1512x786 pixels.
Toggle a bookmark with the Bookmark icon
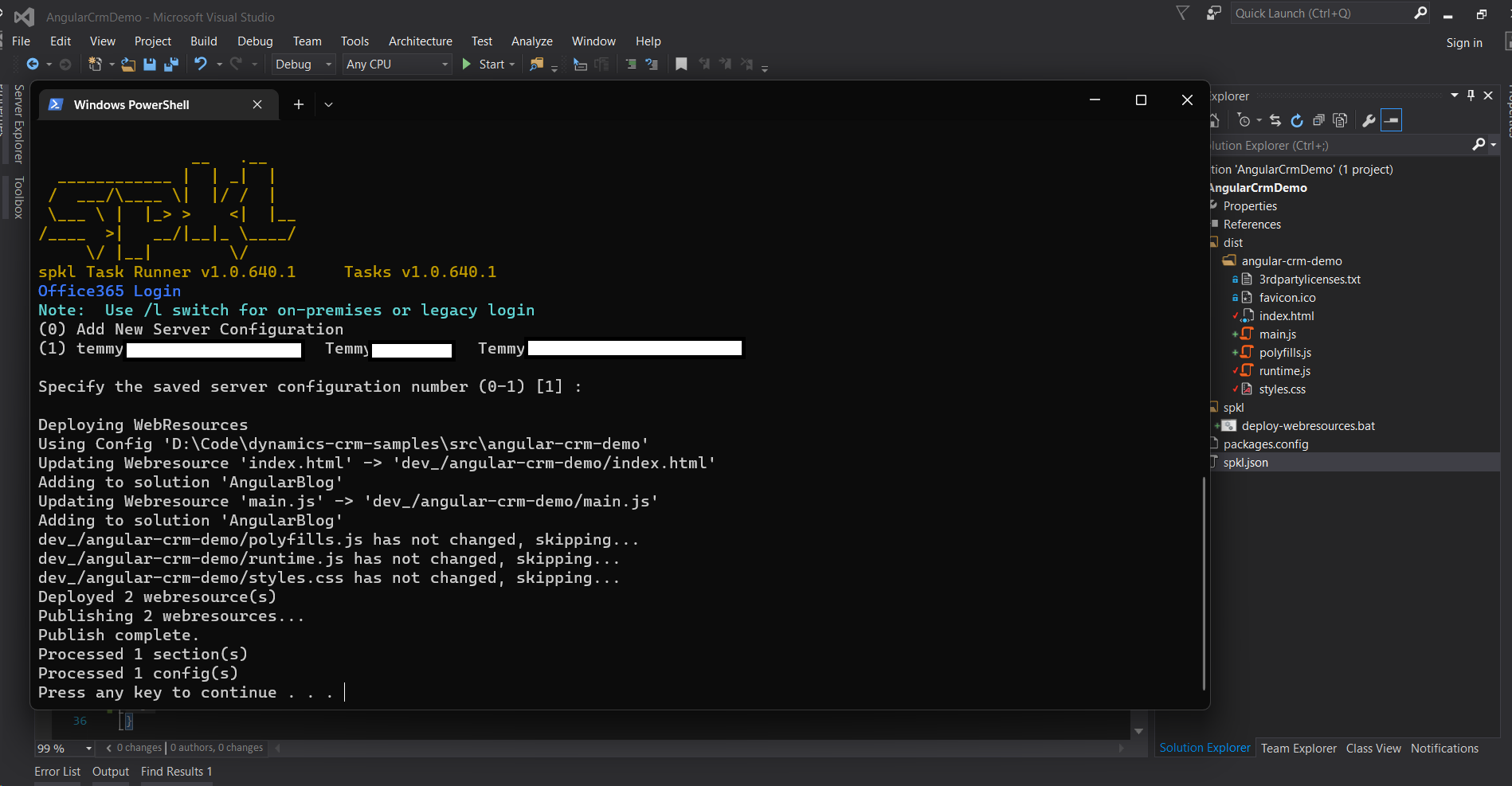click(x=681, y=64)
